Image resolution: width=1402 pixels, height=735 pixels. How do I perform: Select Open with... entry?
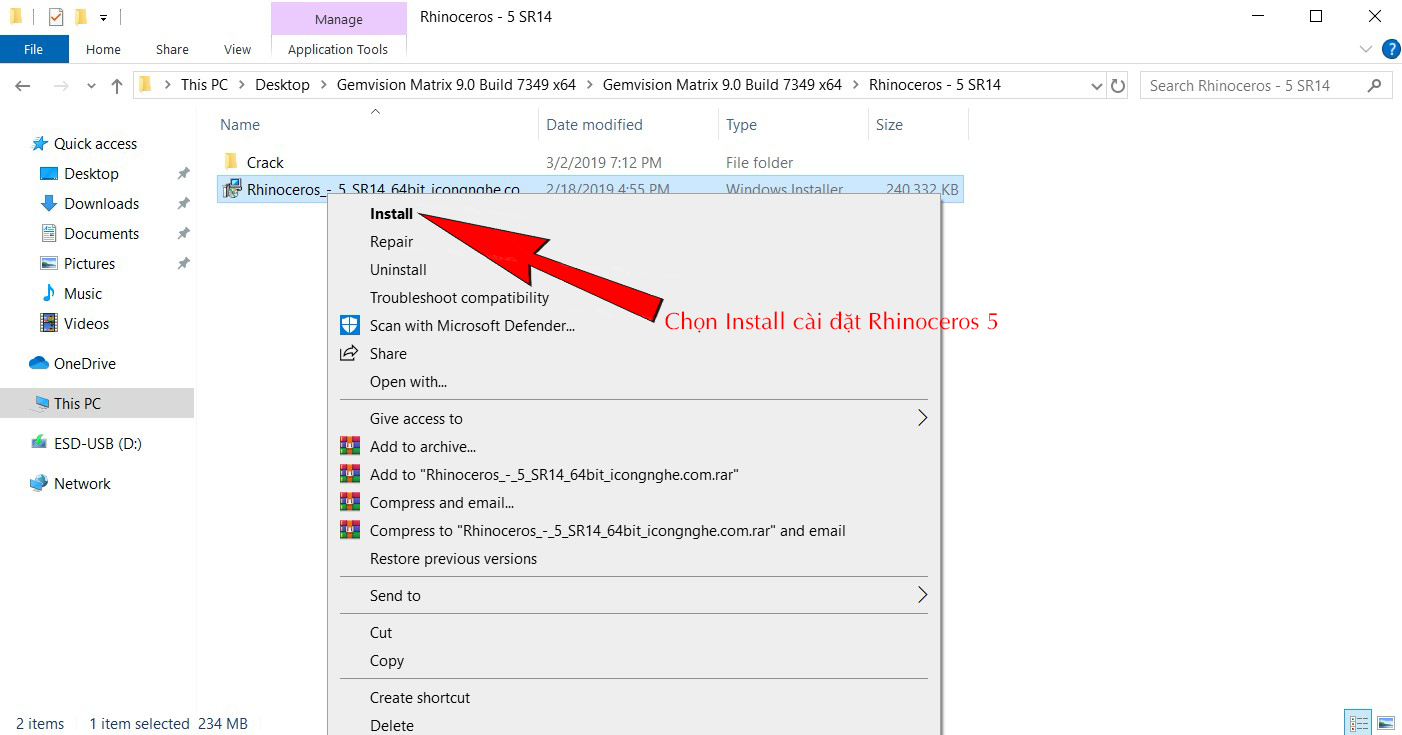[408, 381]
